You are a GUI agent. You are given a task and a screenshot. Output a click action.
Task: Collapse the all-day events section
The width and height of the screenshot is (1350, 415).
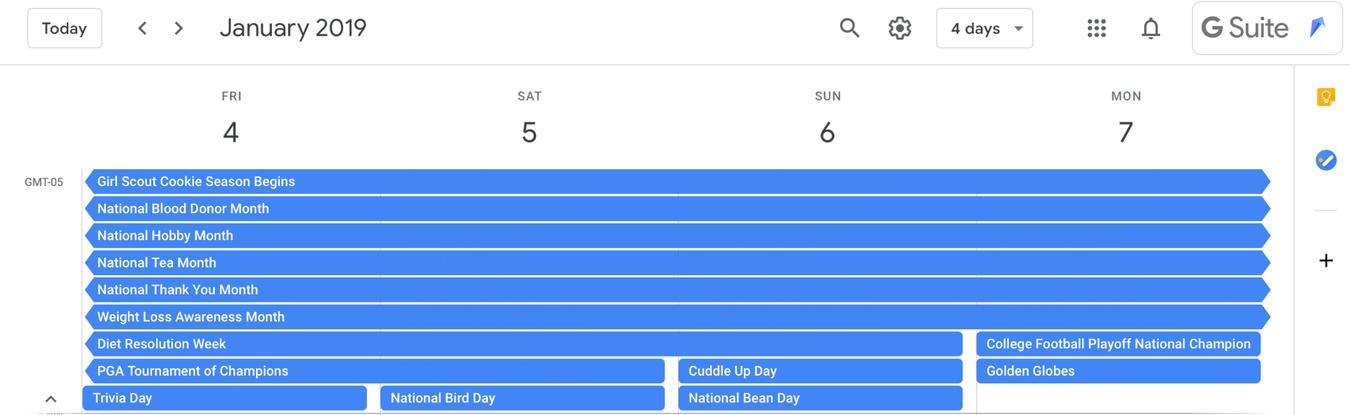[51, 399]
